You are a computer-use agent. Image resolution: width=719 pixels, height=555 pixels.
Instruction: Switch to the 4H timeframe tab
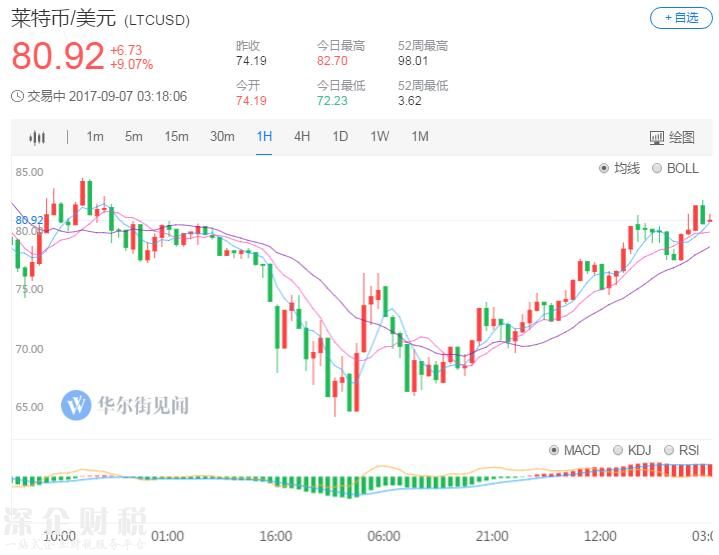click(302, 137)
